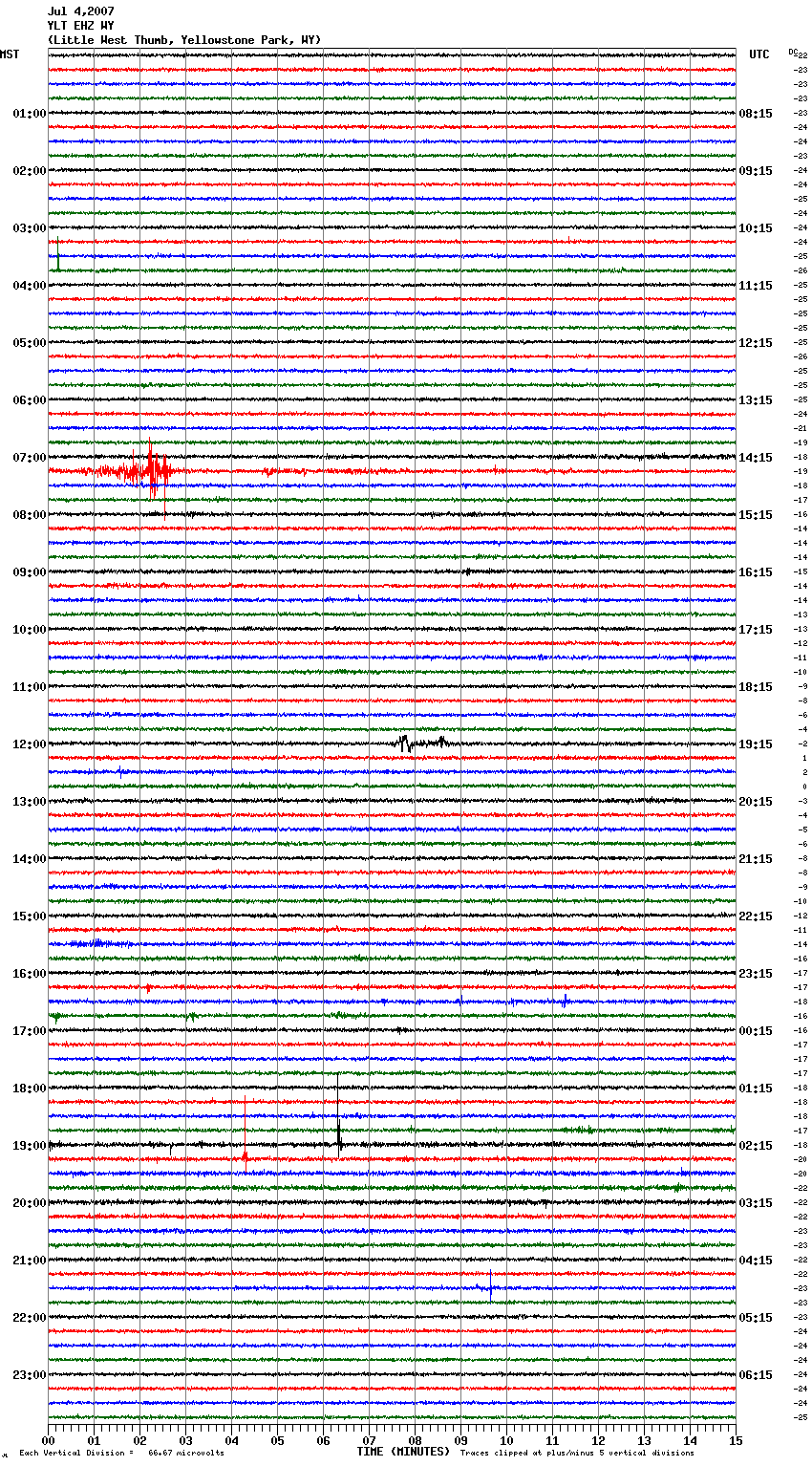Viewport: 812px width, 1466px height.
Task: Click 'Each Vertical Division = 66.67 microvolts' note
Action: [x=122, y=1453]
